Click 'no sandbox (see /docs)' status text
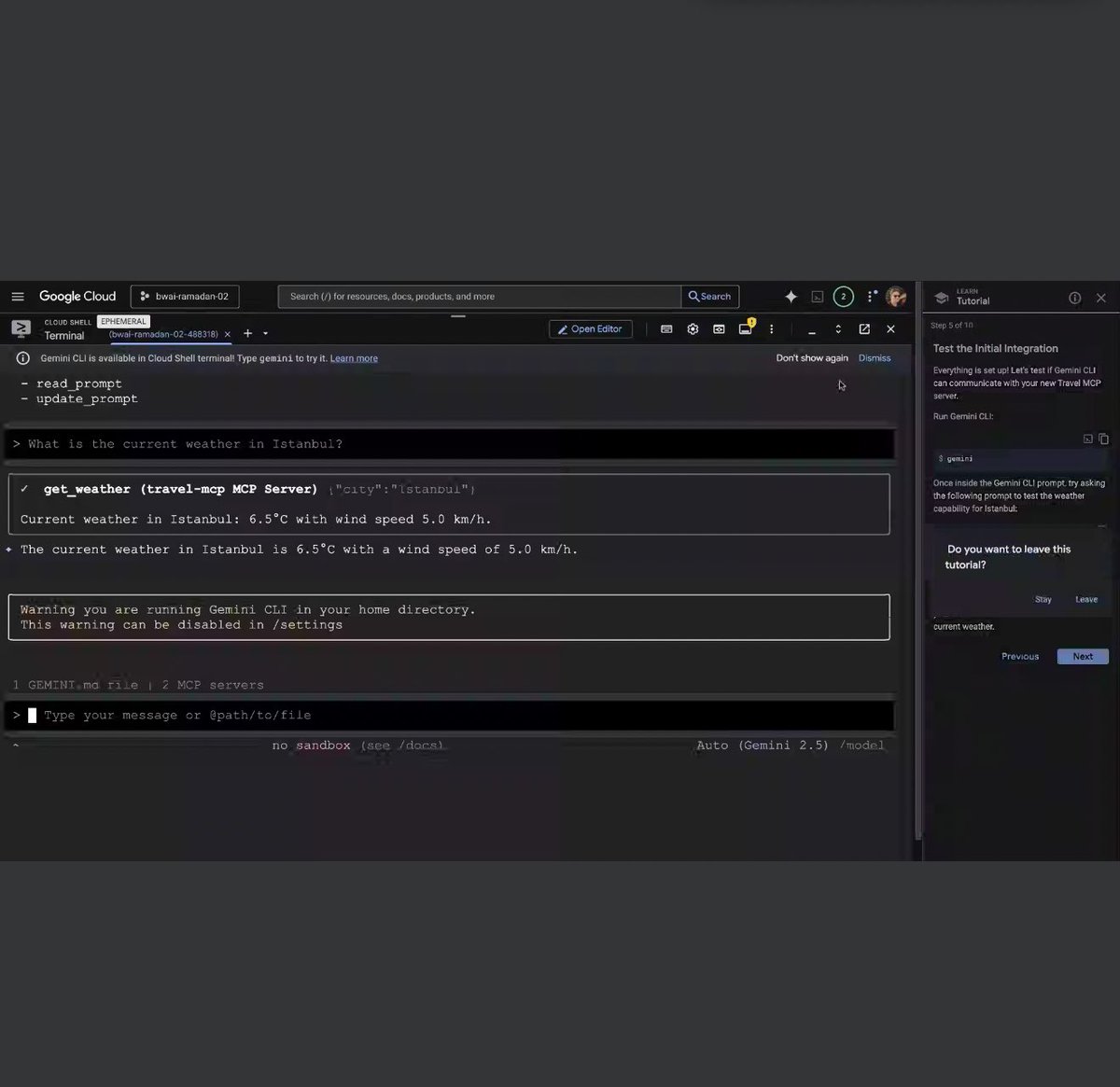 click(358, 746)
